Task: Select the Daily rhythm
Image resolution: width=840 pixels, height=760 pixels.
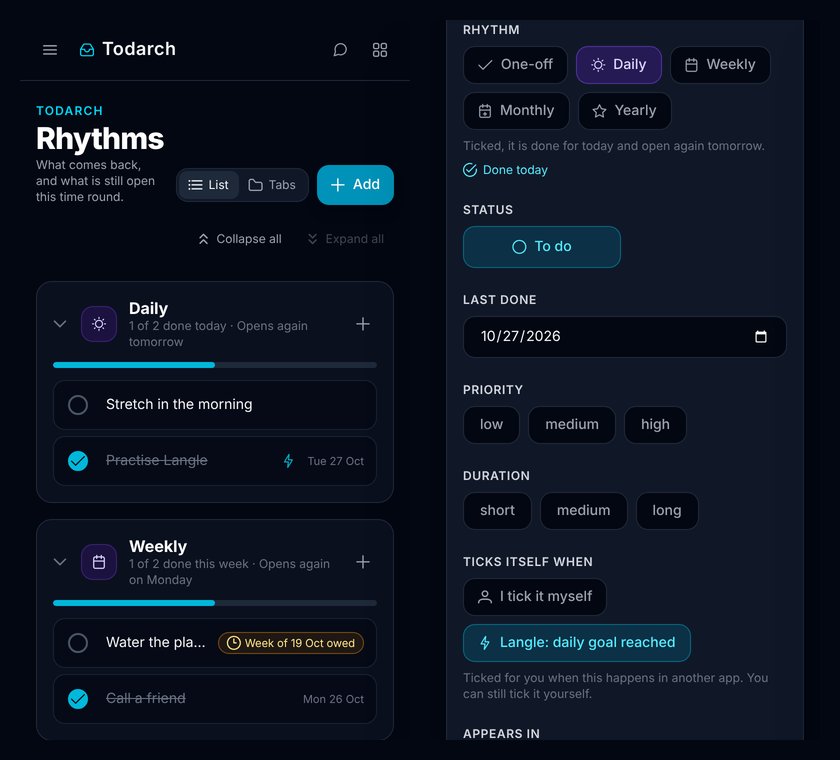Action: 619,65
